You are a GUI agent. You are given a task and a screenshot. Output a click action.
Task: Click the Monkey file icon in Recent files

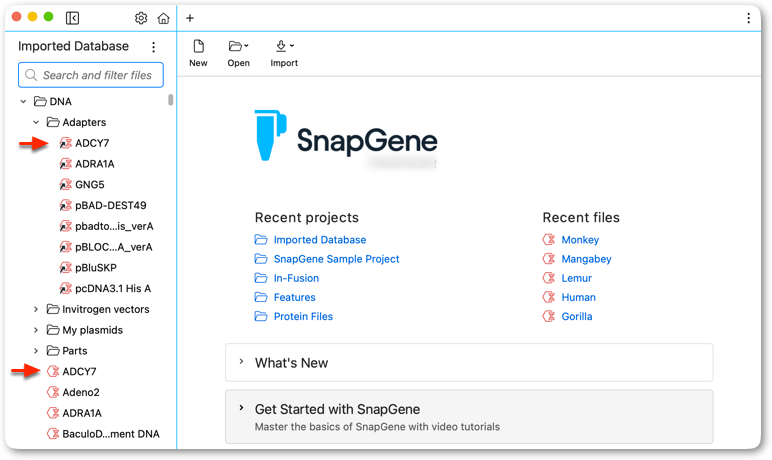[x=548, y=240]
